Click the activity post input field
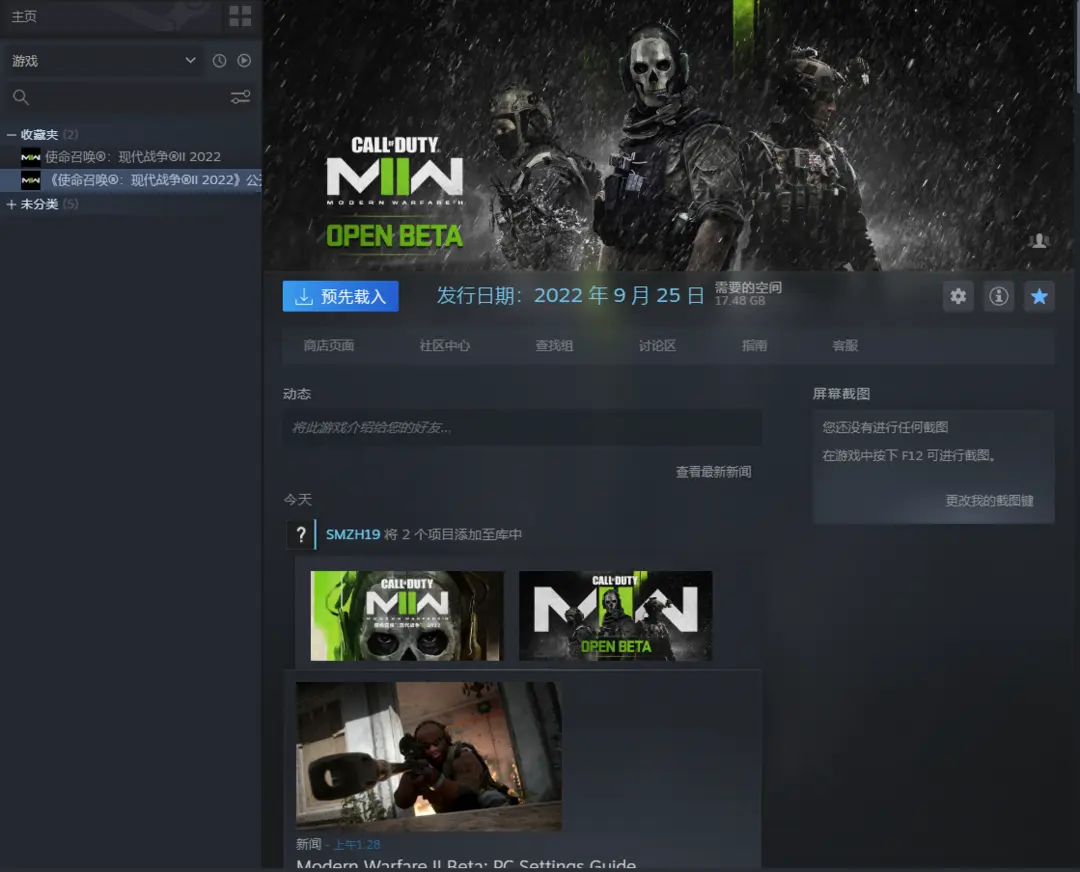1080x872 pixels. tap(522, 428)
